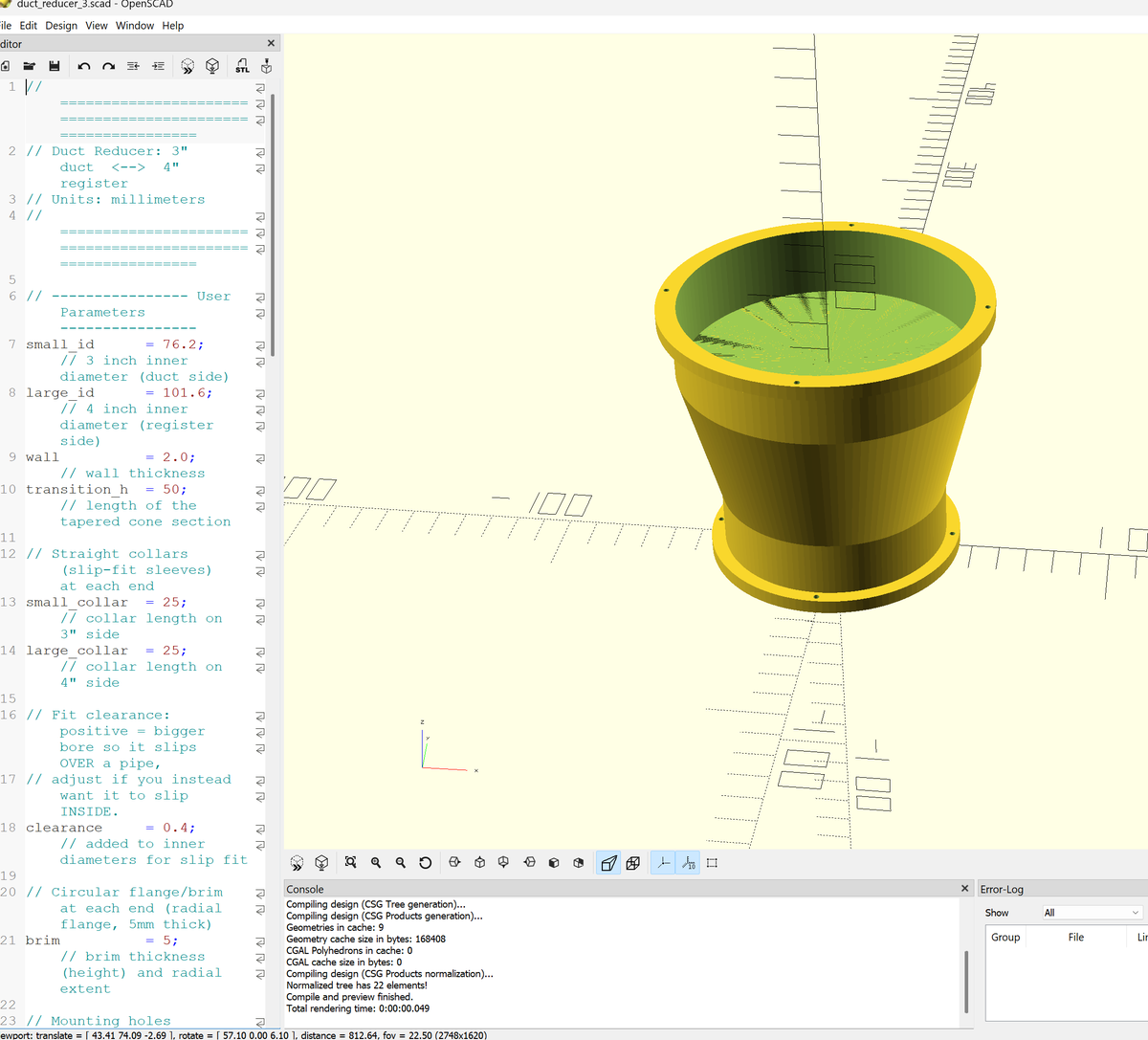Run Preview from the editor toolbar

point(188,66)
